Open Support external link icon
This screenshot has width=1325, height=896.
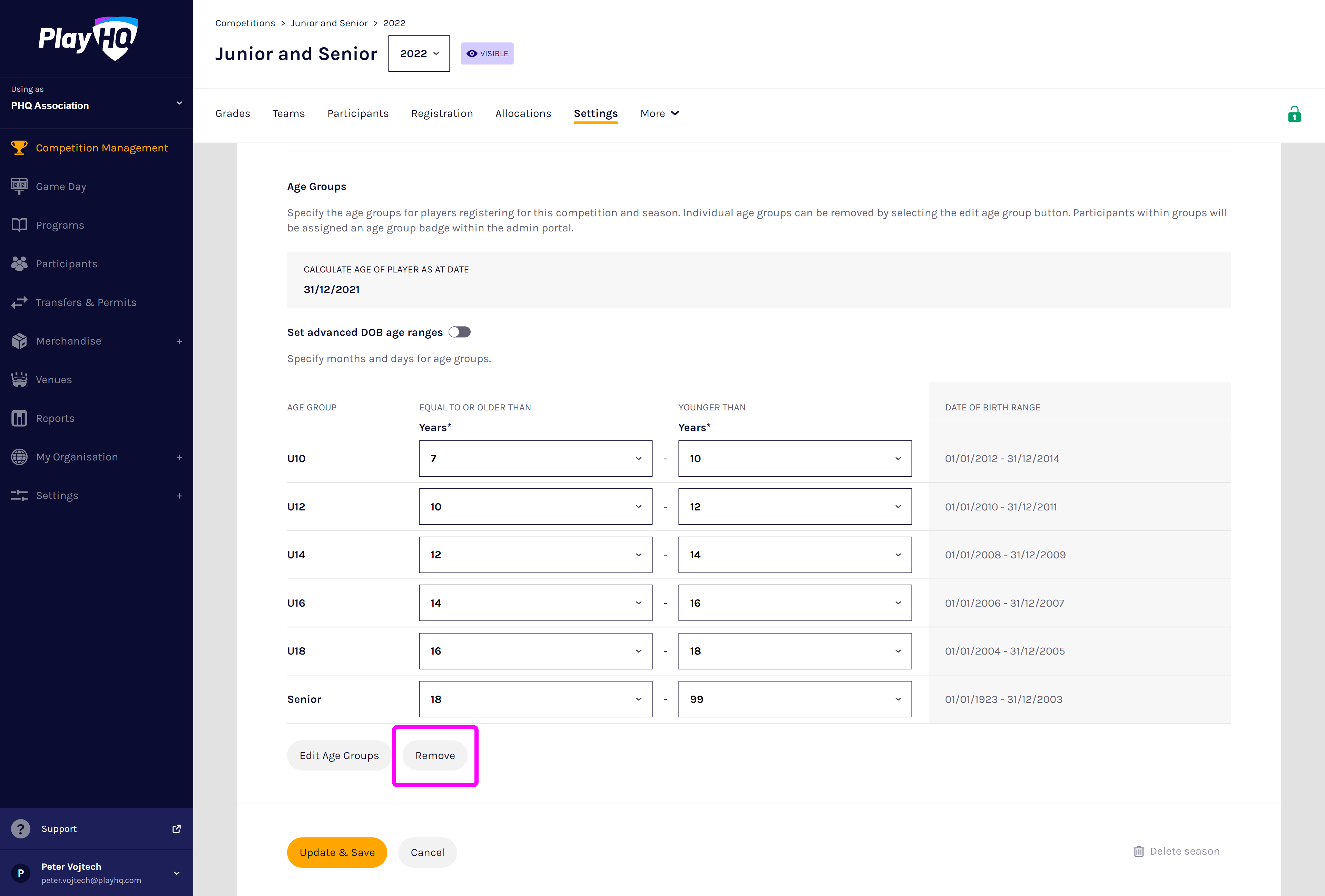tap(176, 829)
